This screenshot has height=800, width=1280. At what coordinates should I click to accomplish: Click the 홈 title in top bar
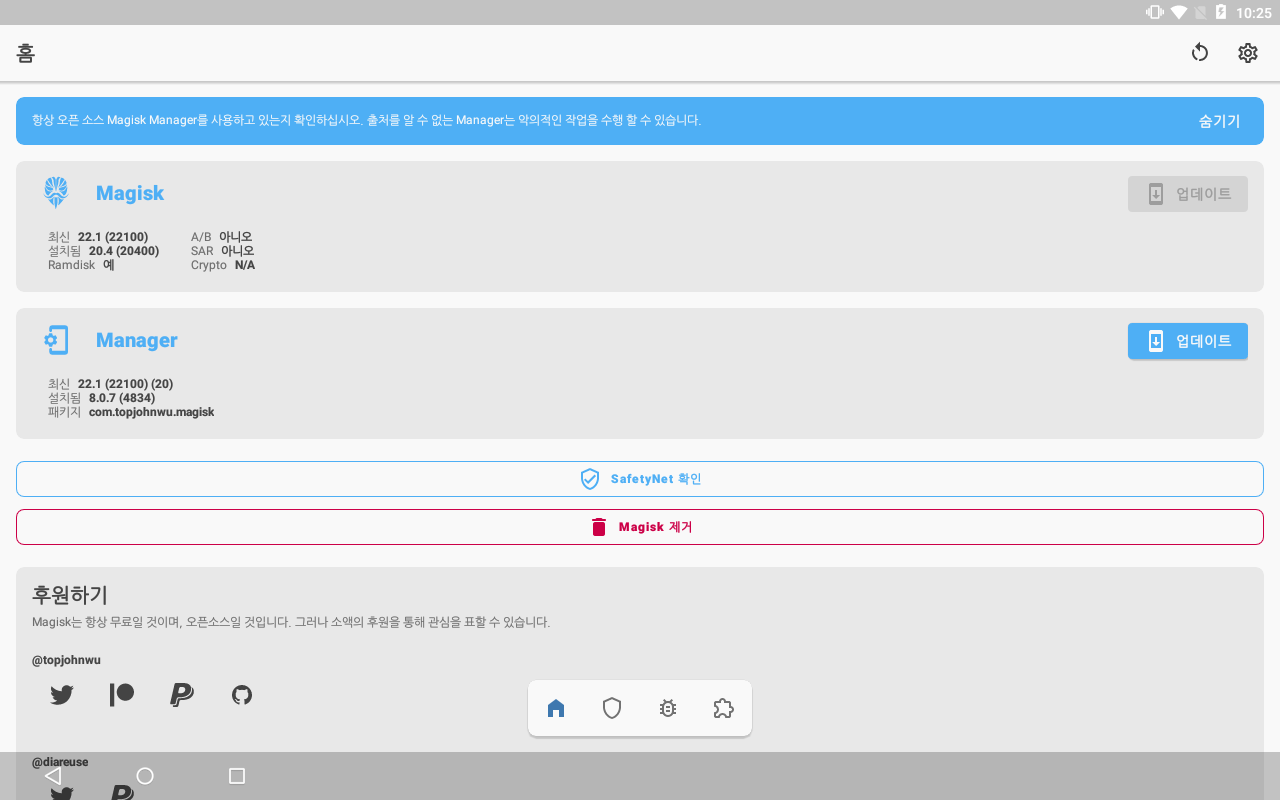pos(26,53)
